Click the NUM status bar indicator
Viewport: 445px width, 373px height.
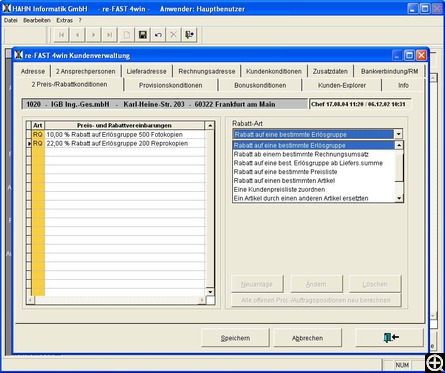pos(402,365)
